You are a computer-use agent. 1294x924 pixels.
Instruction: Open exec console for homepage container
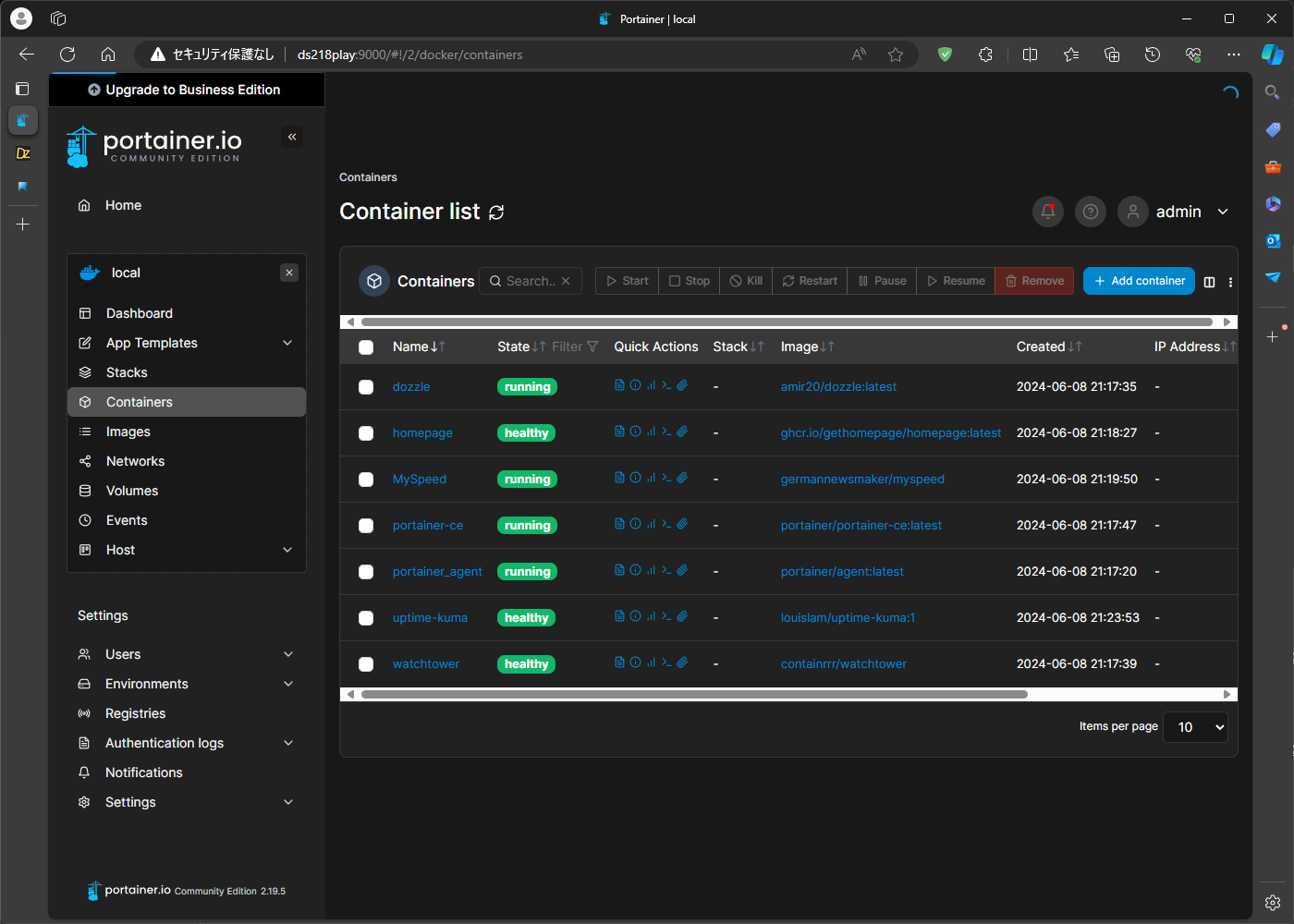(x=666, y=431)
